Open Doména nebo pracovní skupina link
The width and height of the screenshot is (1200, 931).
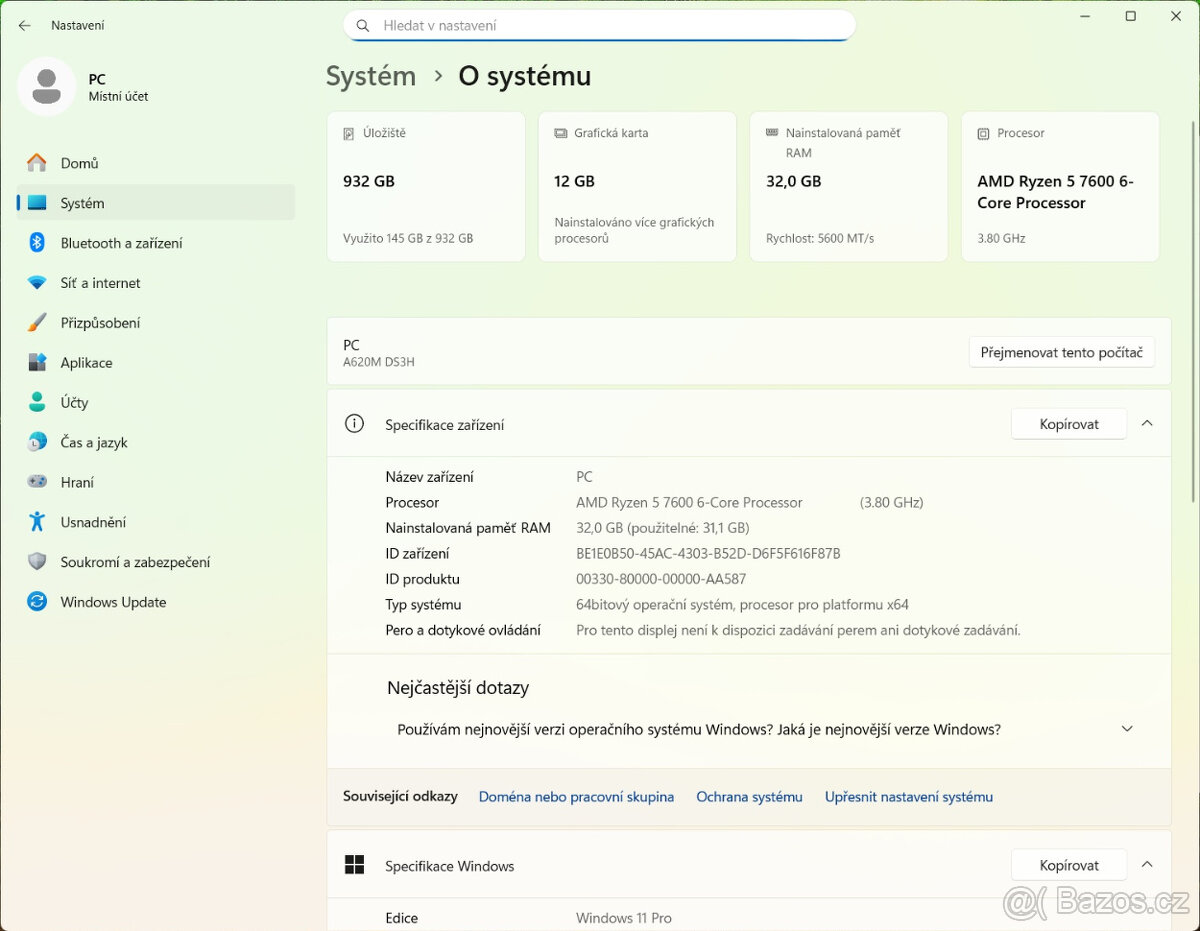pos(576,797)
